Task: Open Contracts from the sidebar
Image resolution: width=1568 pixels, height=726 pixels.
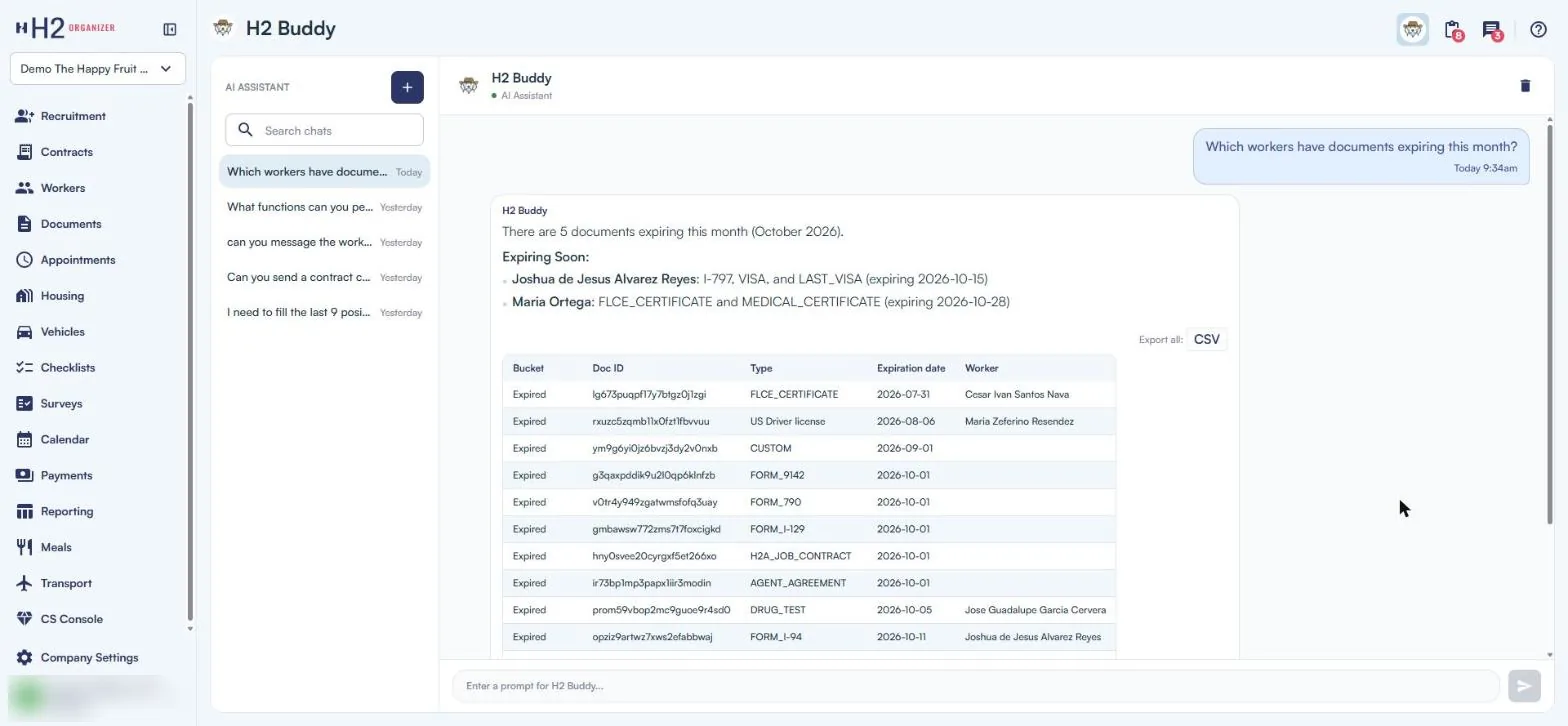Action: (66, 152)
